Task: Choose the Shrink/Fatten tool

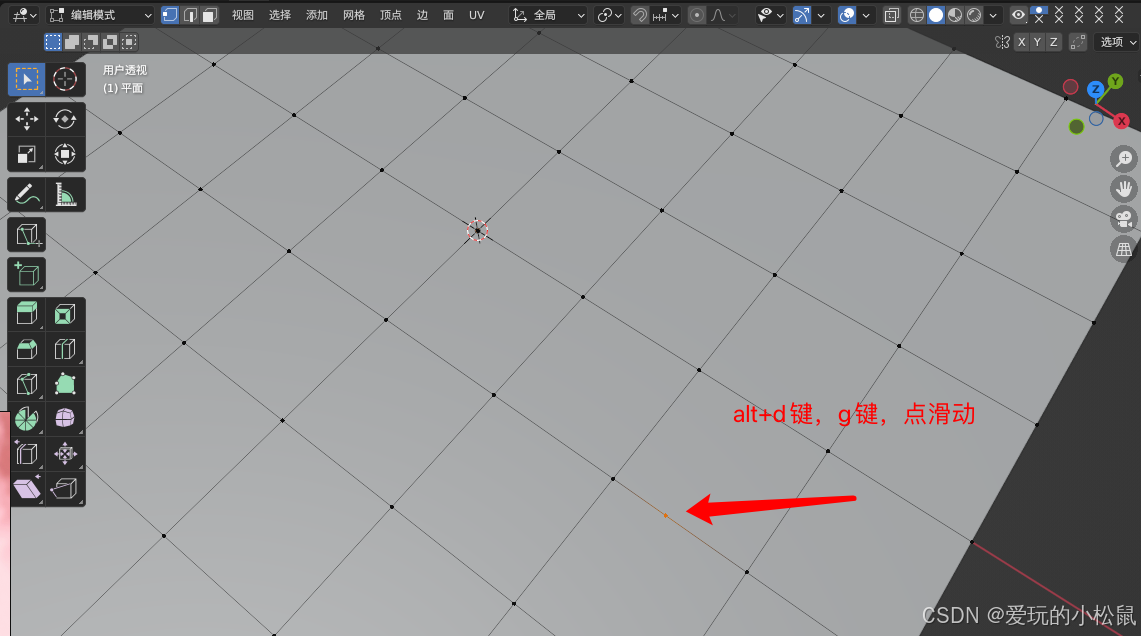Action: click(65, 453)
